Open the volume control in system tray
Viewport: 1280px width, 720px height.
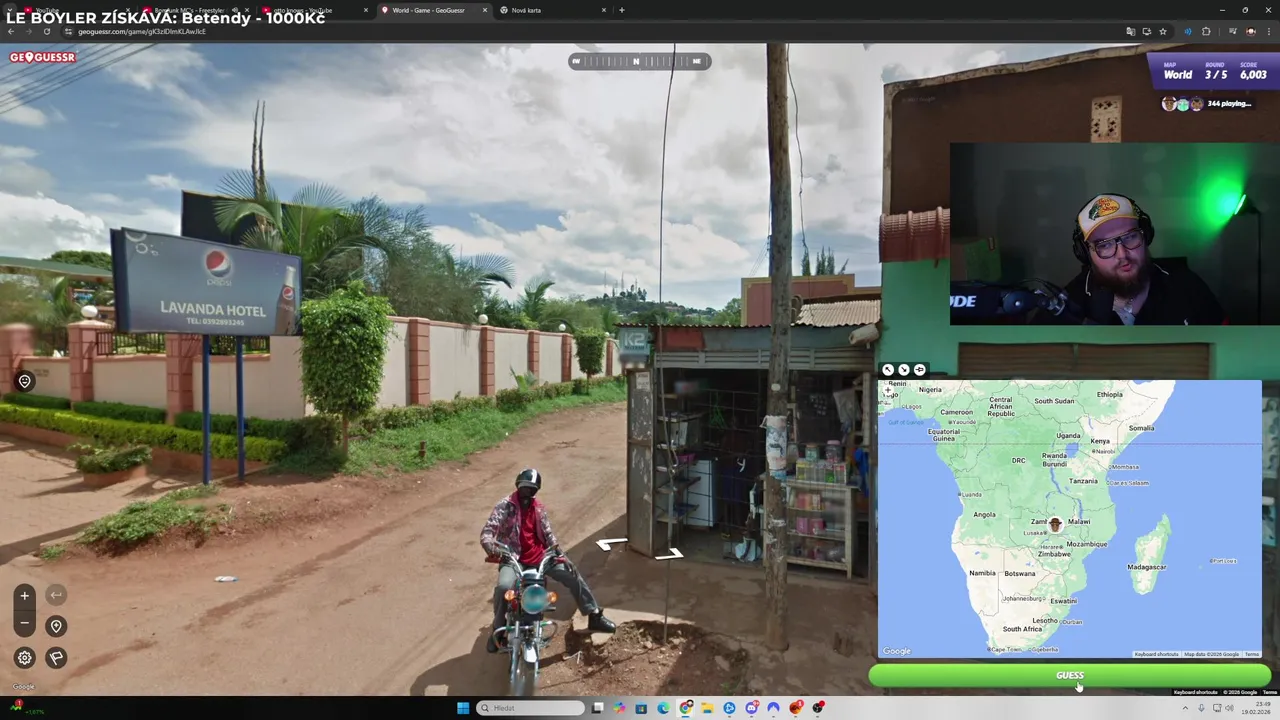click(x=1229, y=708)
